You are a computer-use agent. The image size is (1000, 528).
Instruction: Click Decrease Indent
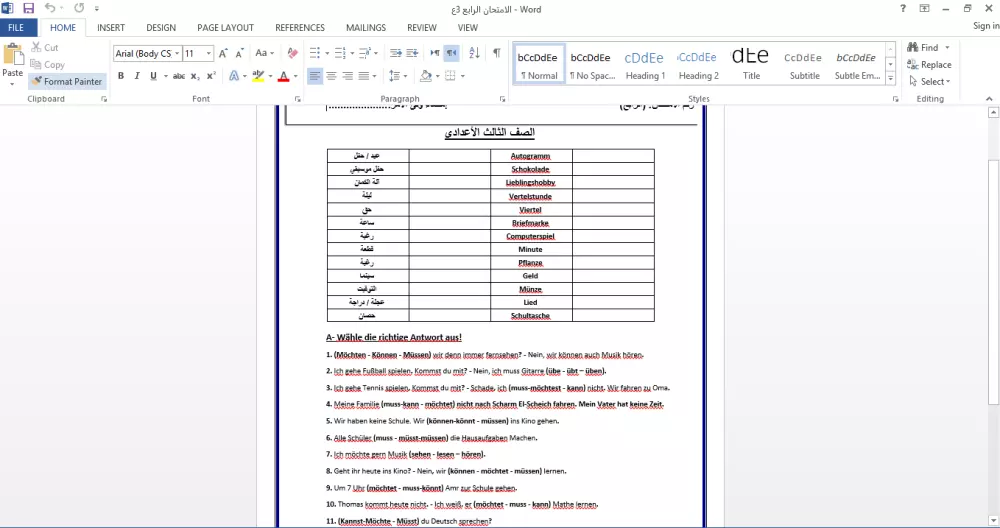coord(395,54)
